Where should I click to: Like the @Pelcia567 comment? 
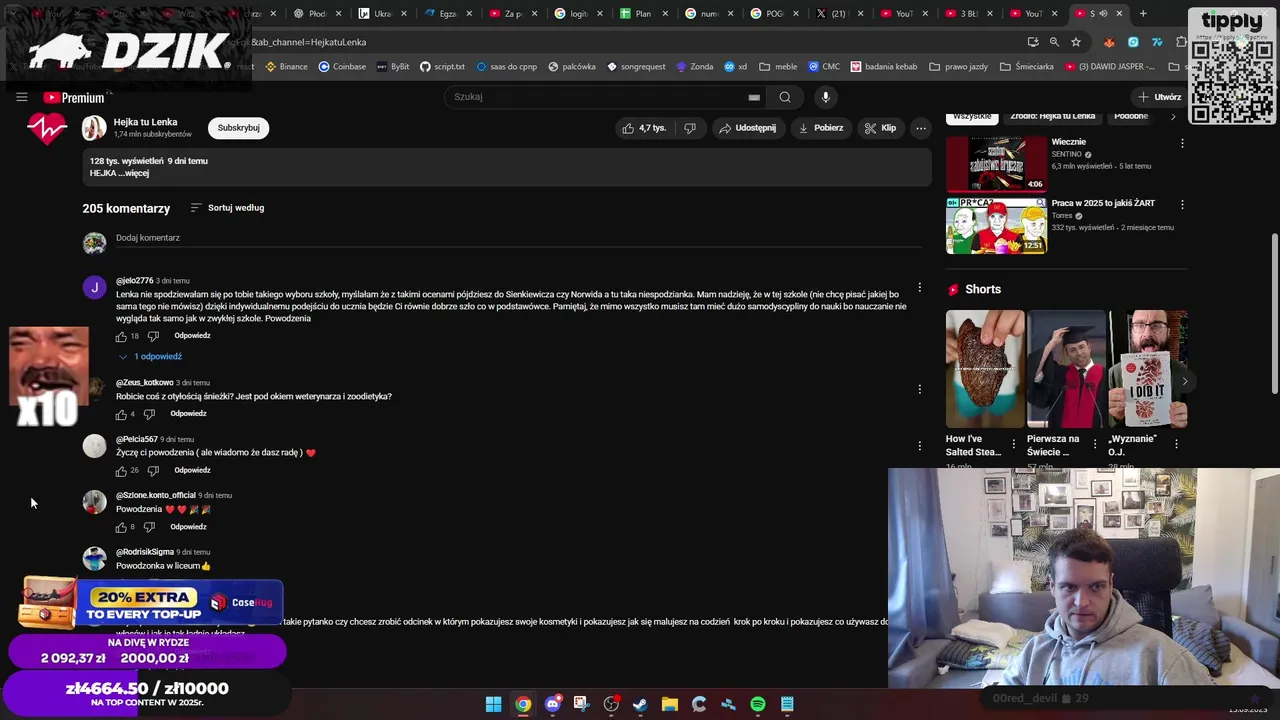[121, 470]
